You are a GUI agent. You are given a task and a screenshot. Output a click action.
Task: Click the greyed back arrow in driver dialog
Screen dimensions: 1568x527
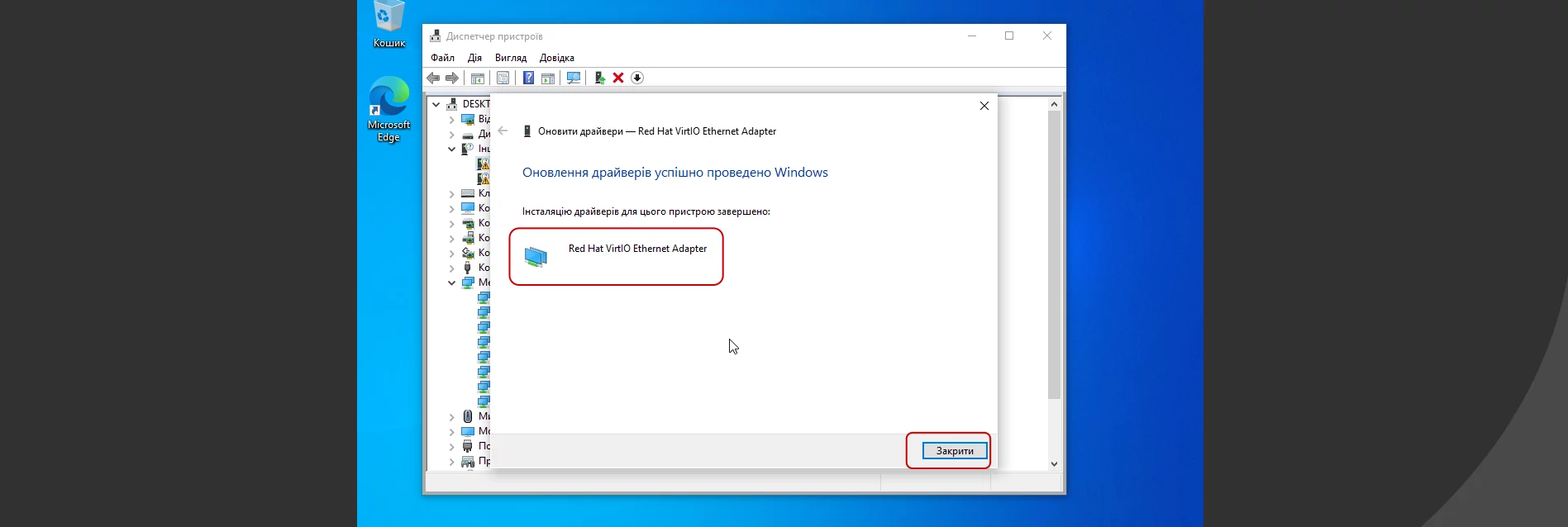pos(503,131)
